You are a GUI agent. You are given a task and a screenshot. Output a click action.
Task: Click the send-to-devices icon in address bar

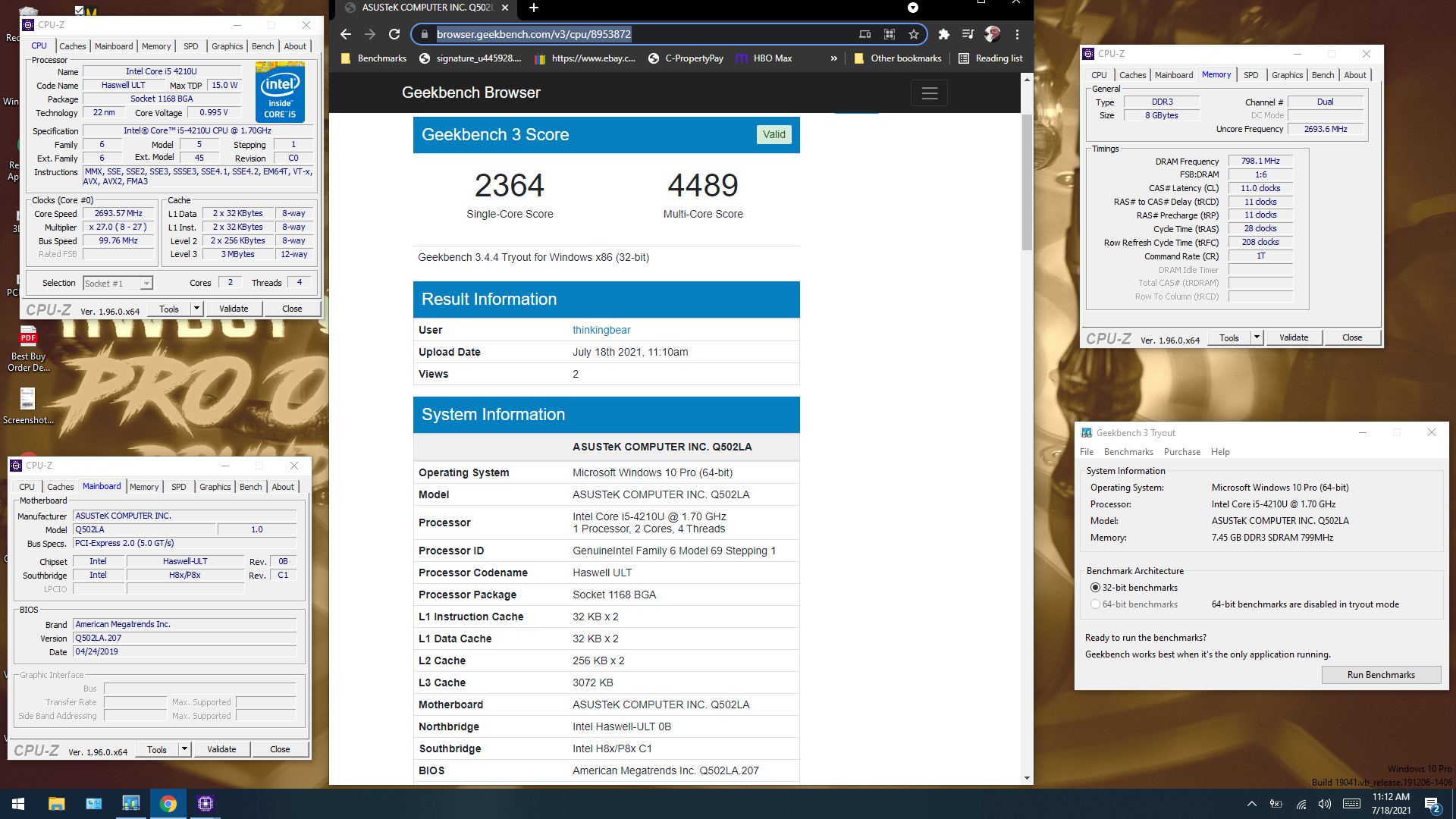tap(864, 34)
